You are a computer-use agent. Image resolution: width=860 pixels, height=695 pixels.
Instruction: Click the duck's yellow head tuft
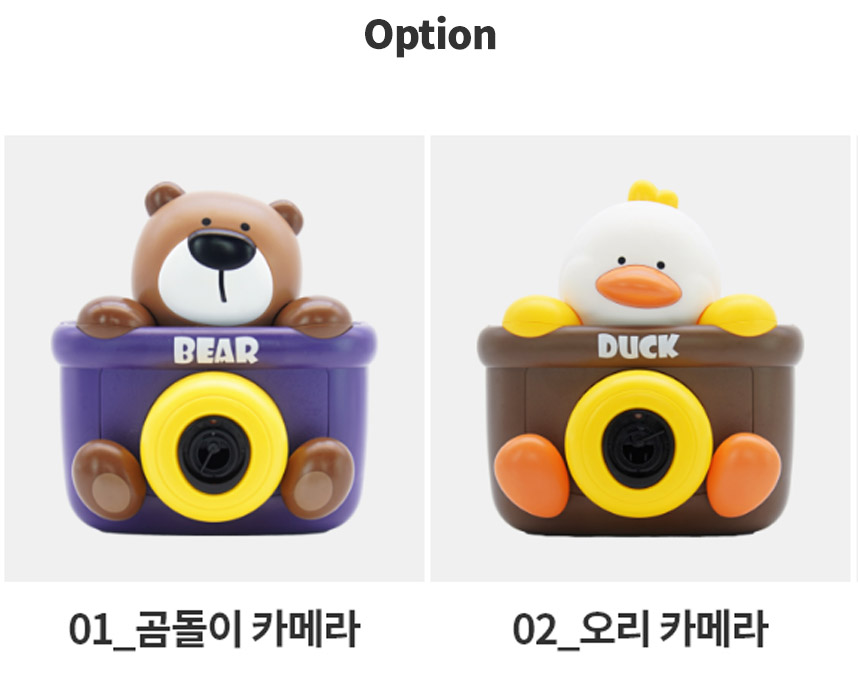[652, 192]
